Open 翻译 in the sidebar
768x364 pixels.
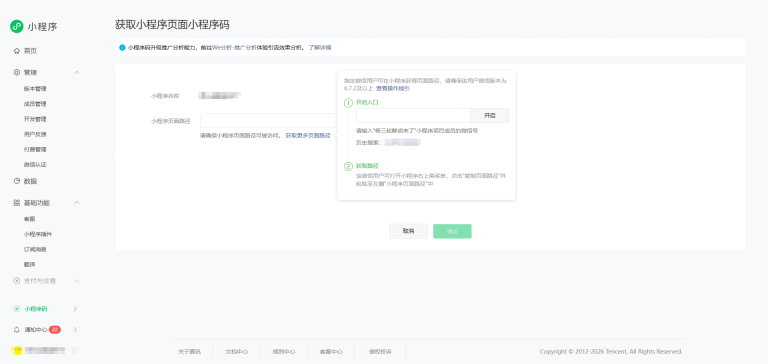tap(29, 265)
